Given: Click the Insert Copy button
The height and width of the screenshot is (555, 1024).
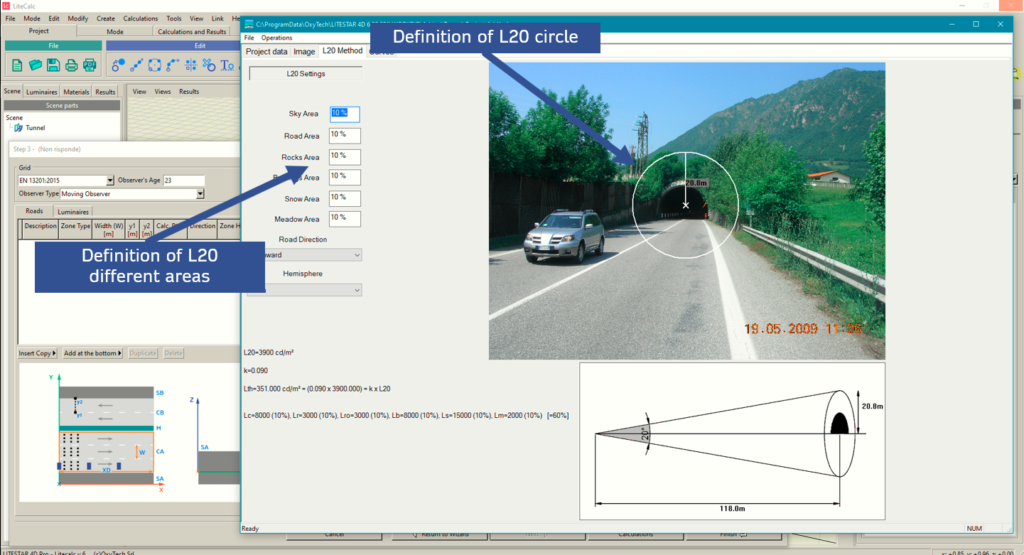Looking at the screenshot, I should click(38, 353).
